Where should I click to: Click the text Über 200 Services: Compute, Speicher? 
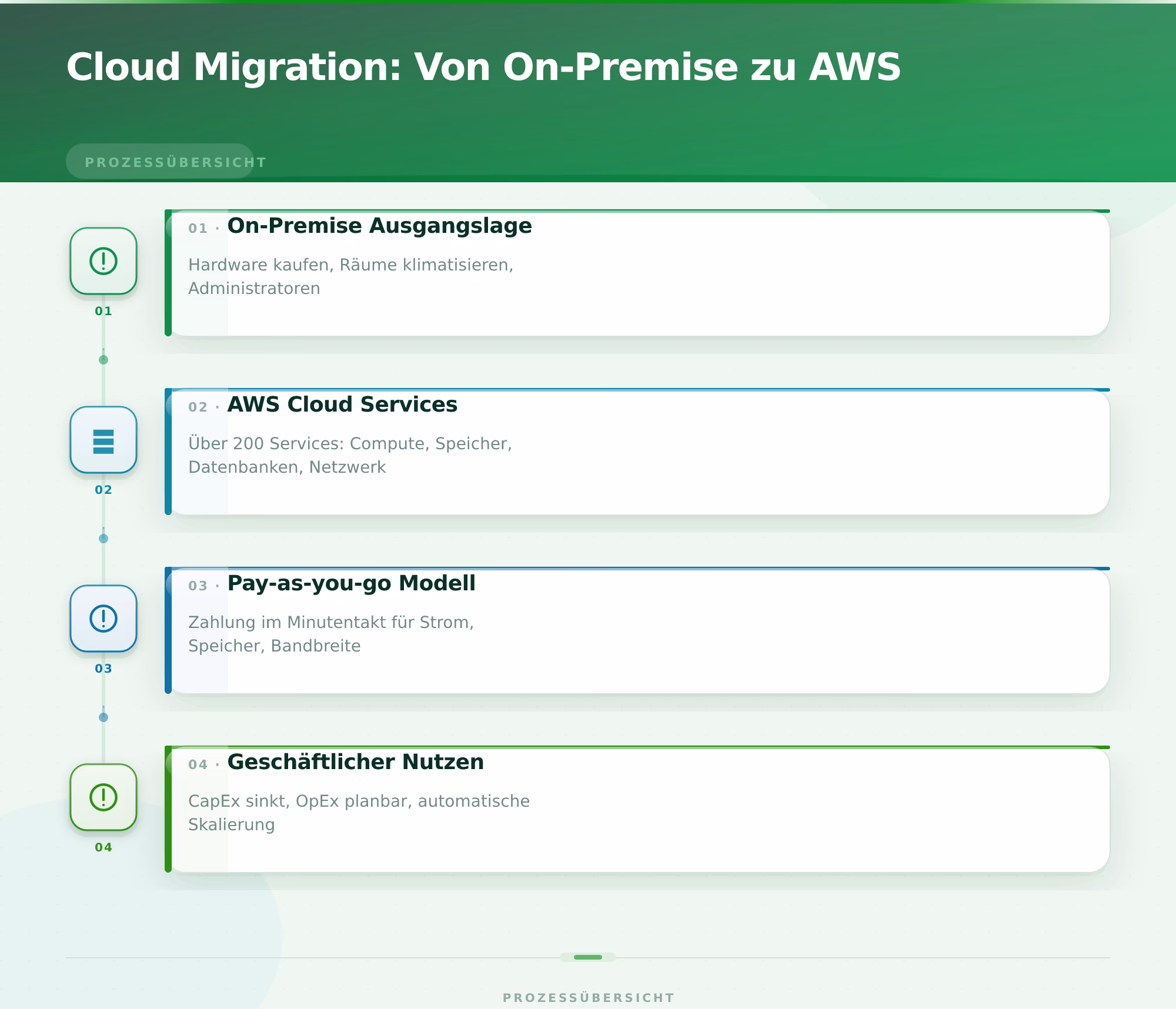tap(350, 443)
